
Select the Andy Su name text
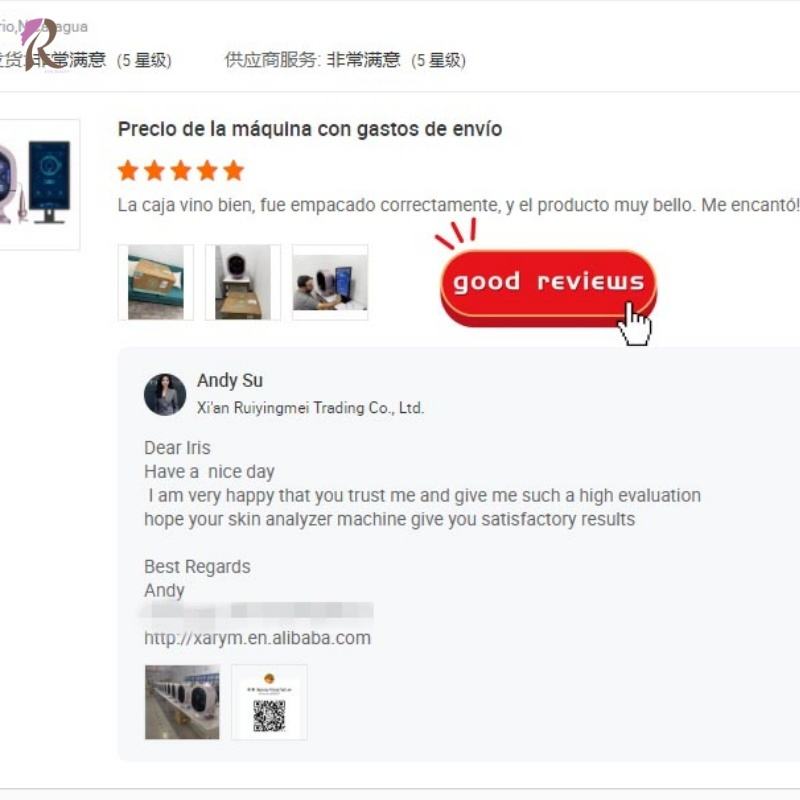(230, 380)
